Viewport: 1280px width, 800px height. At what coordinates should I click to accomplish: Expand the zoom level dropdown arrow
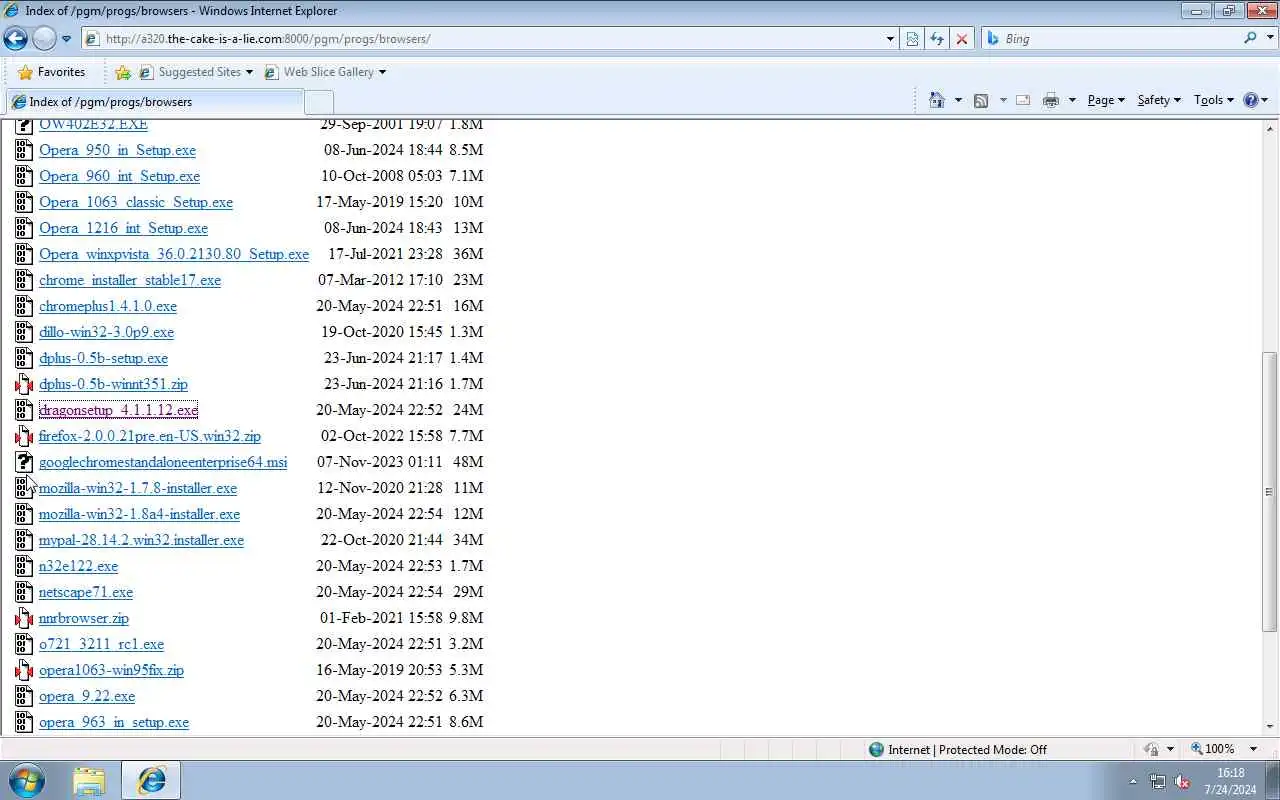[1253, 749]
